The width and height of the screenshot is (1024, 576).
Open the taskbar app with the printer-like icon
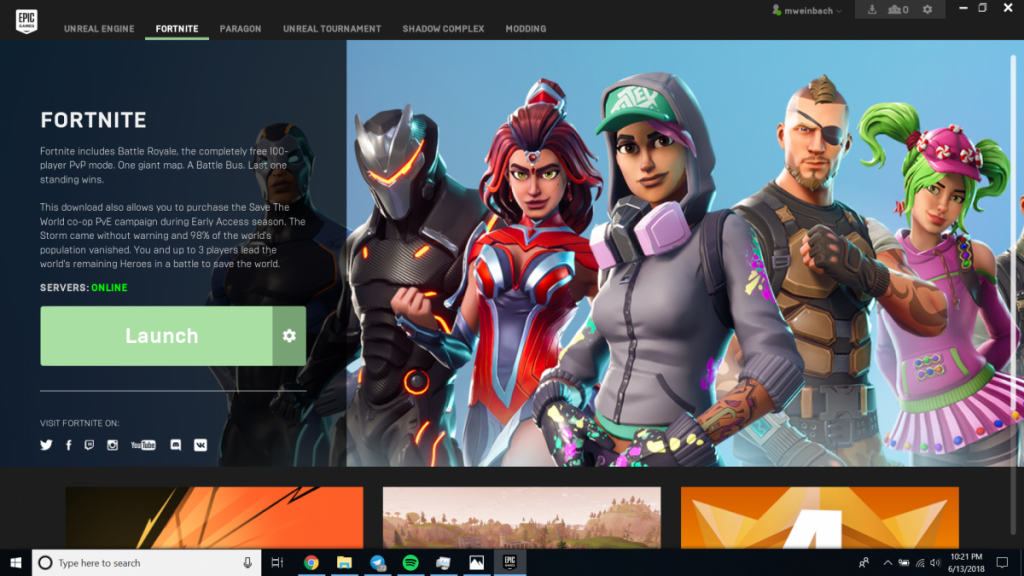point(443,563)
